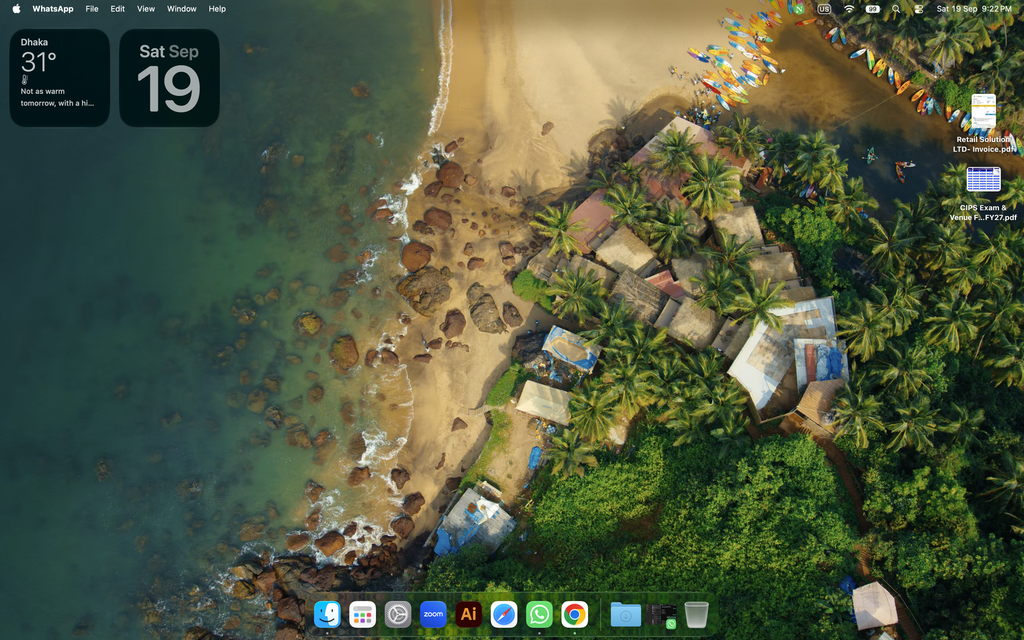Open the WhatsApp application menu
This screenshot has height=640, width=1024.
coord(53,8)
